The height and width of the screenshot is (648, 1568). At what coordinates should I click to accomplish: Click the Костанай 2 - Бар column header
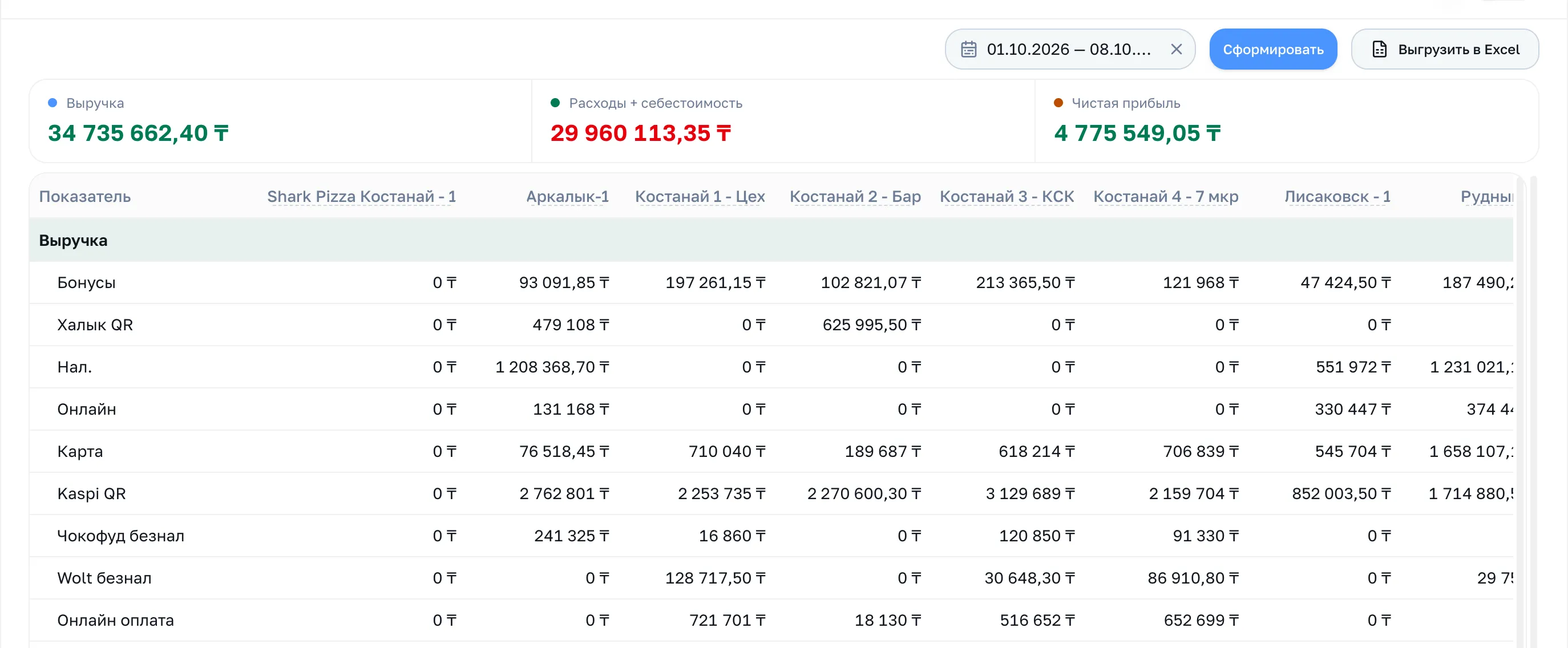point(855,197)
